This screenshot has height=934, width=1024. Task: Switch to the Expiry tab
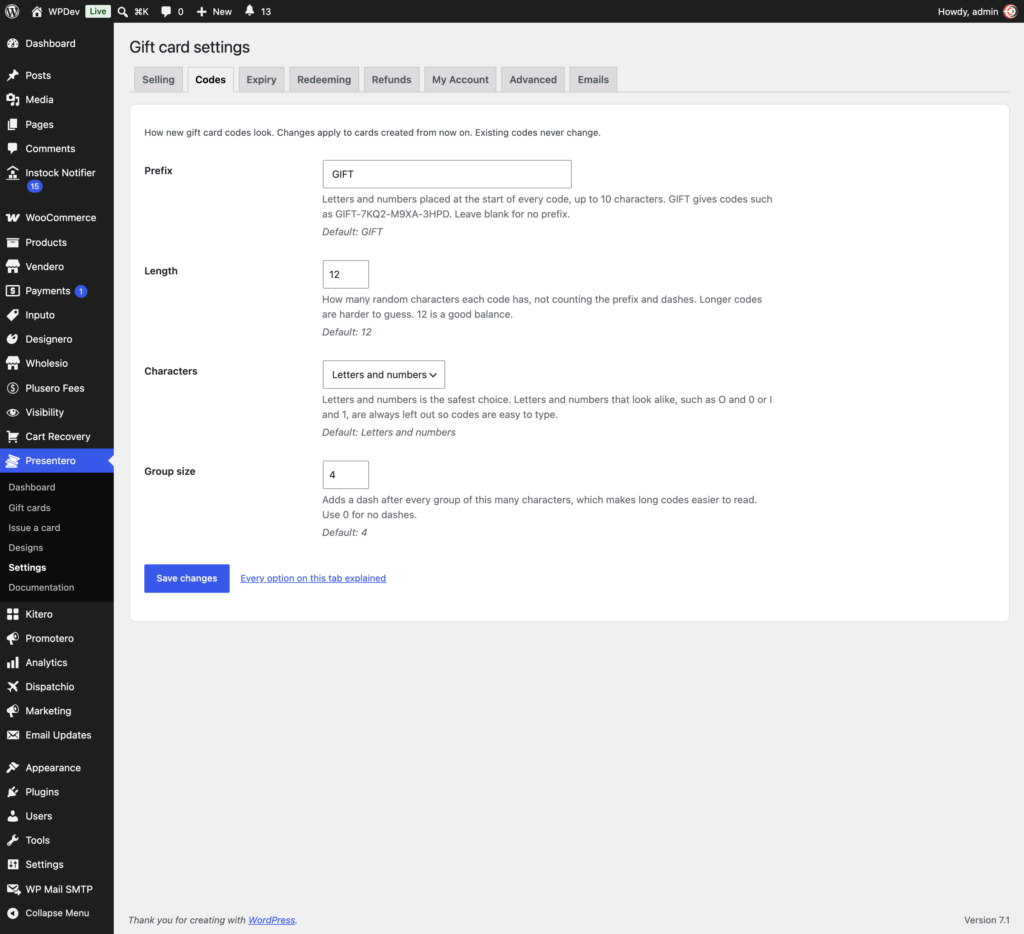[261, 80]
